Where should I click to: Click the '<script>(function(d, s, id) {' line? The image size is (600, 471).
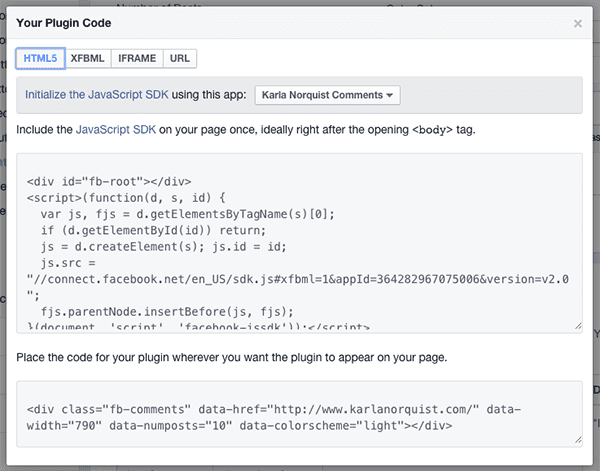point(126,198)
